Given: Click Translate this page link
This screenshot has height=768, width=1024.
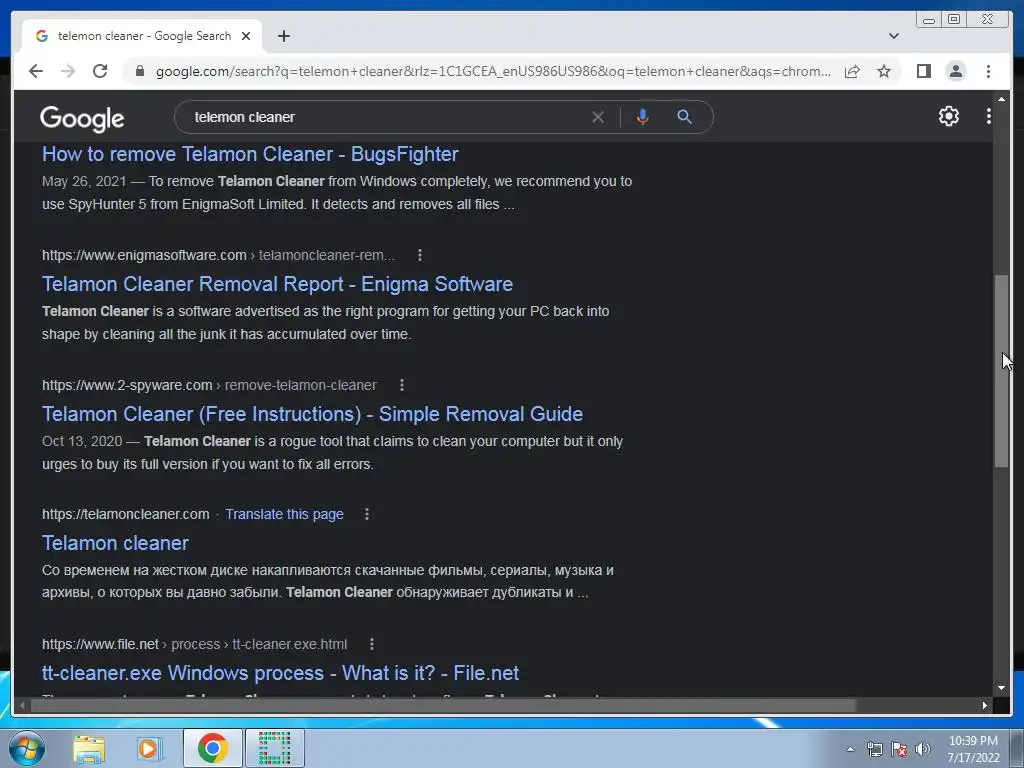Looking at the screenshot, I should pos(284,514).
